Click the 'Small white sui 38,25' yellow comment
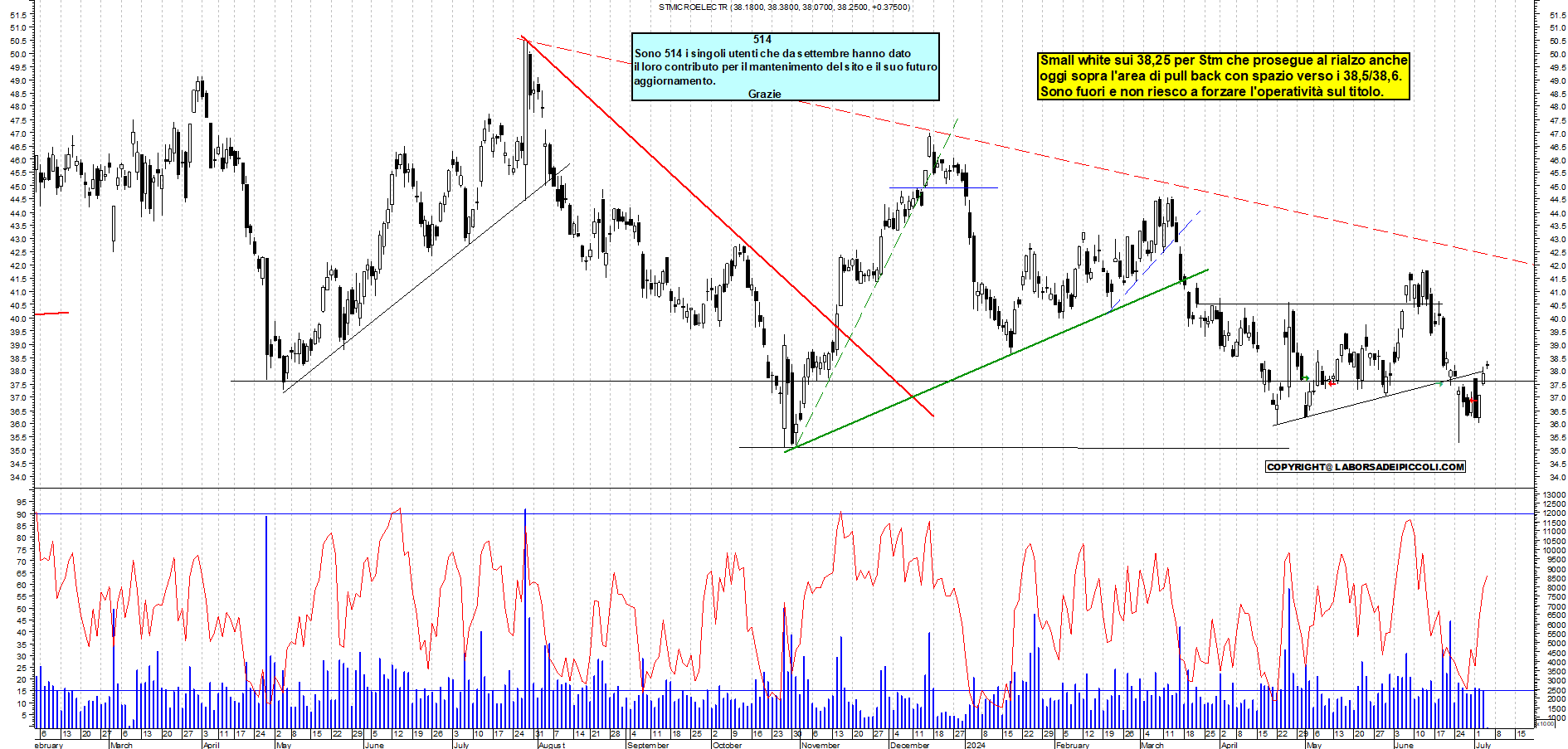 point(1224,61)
